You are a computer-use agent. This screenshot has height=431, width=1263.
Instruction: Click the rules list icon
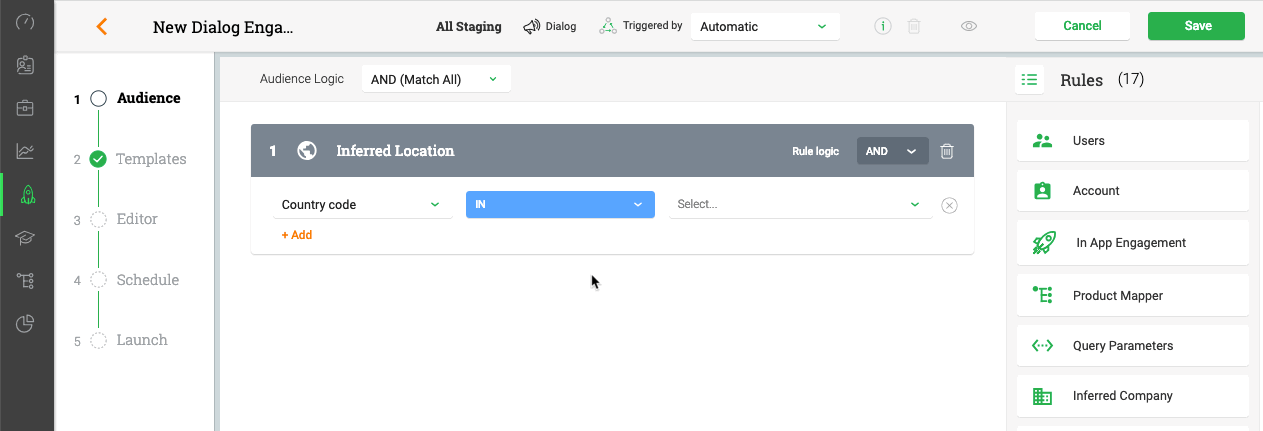(x=1029, y=80)
